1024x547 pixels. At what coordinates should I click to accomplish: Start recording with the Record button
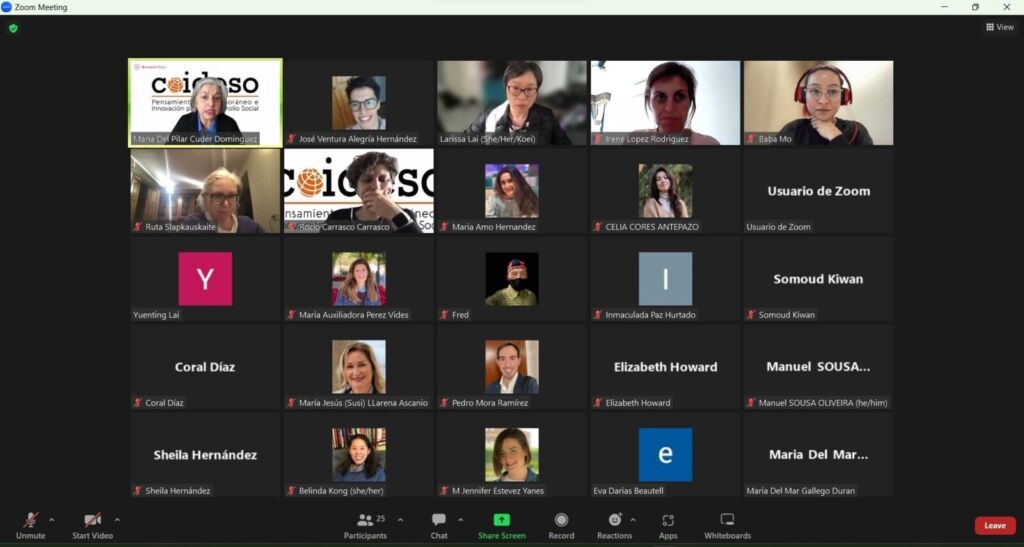click(561, 525)
